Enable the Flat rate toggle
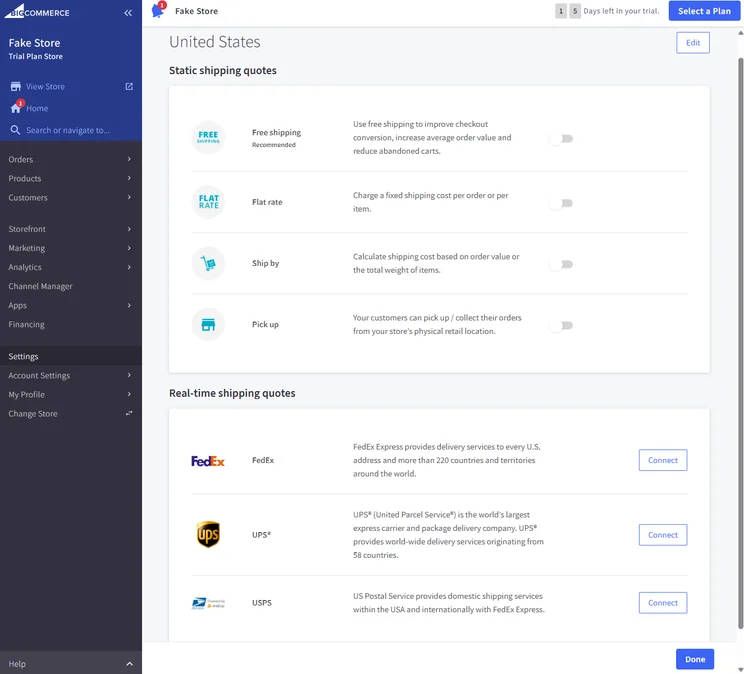Screen dimensions: 744x674 click(x=561, y=203)
